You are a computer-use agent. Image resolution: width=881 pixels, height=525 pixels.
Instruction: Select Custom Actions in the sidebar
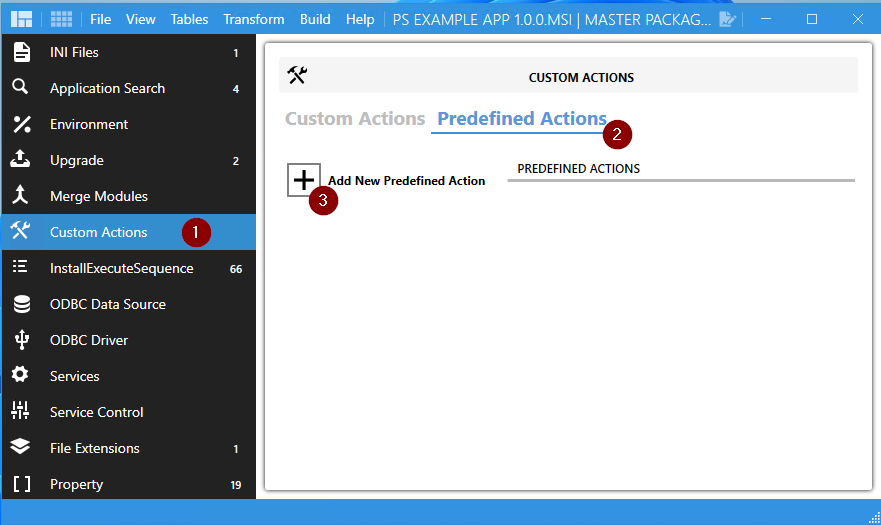coord(129,232)
